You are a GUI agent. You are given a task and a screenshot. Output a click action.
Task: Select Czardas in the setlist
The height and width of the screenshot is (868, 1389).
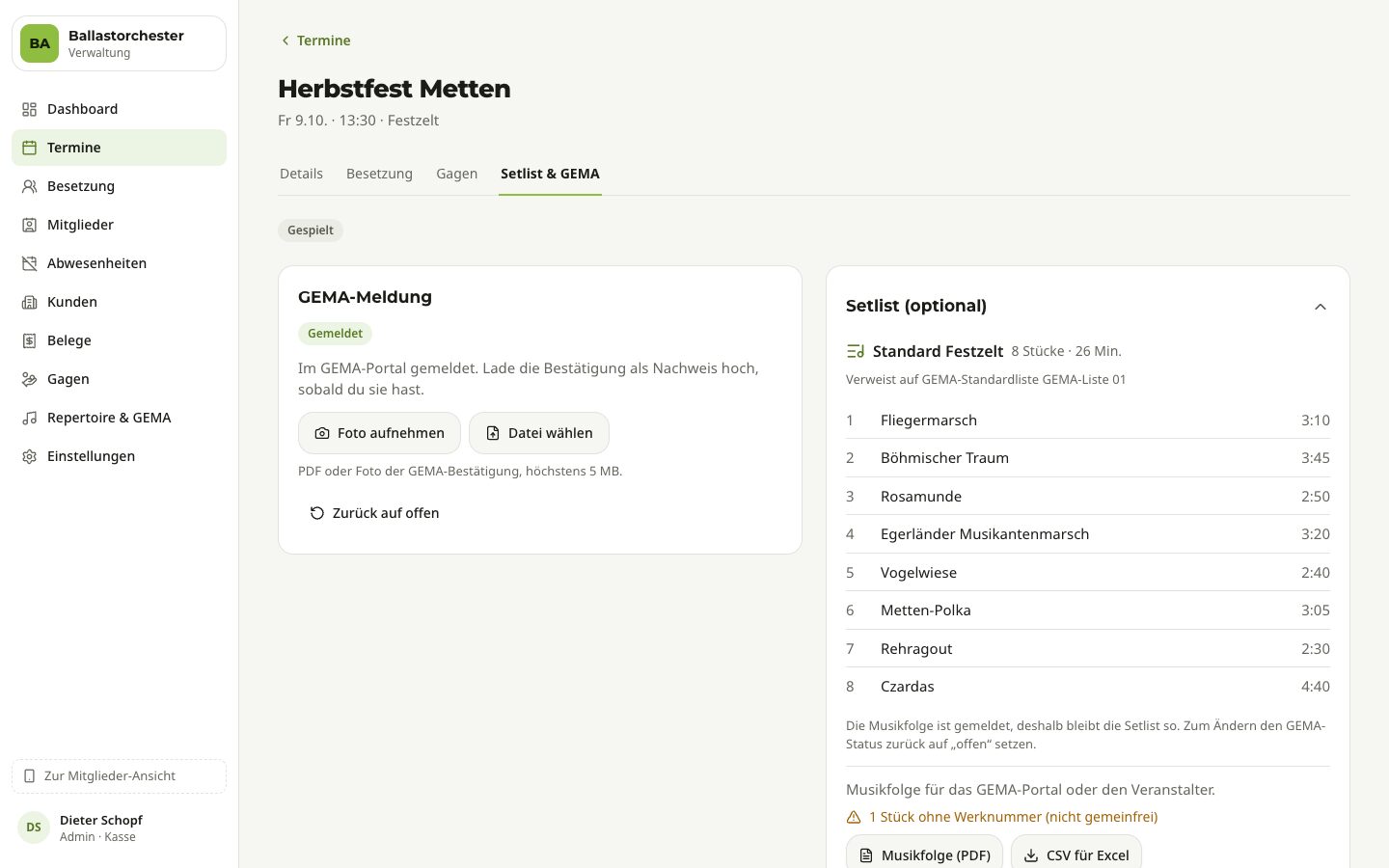click(1088, 687)
